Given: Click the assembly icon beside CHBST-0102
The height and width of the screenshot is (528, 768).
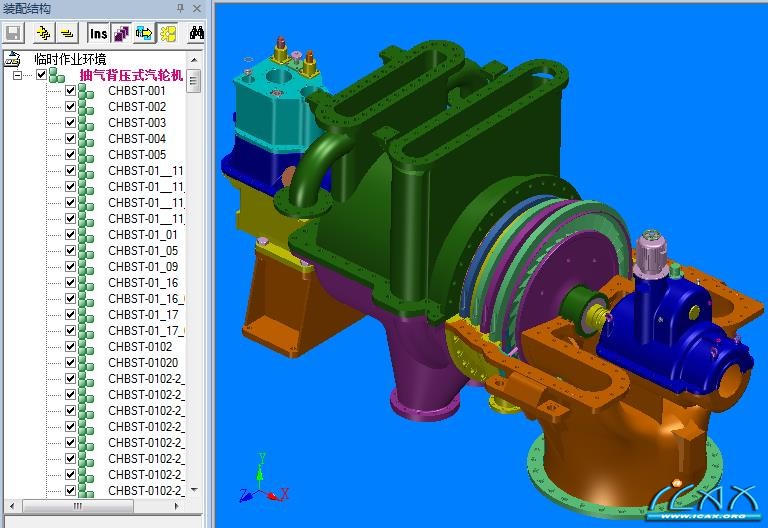Looking at the screenshot, I should [86, 347].
